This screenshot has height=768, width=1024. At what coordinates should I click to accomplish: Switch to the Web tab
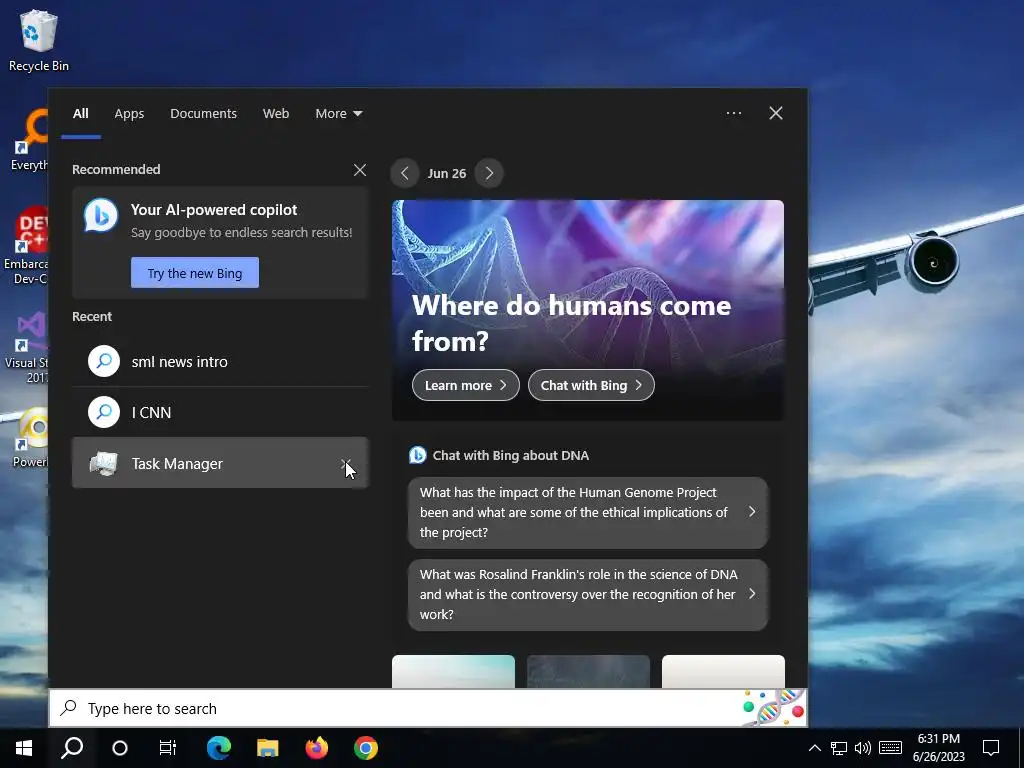(x=276, y=114)
